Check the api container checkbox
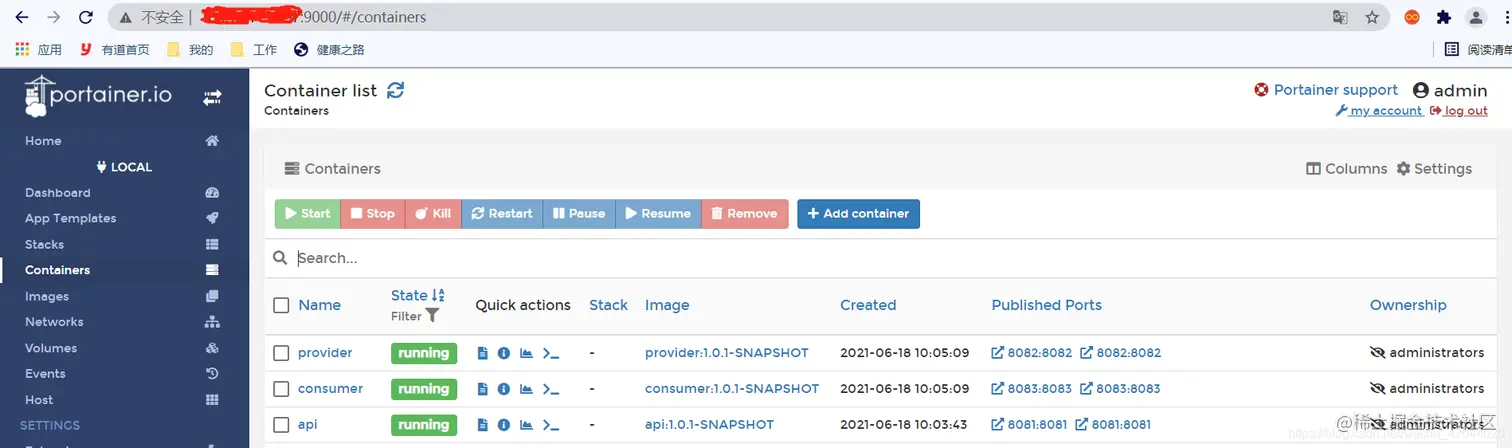 click(x=281, y=425)
